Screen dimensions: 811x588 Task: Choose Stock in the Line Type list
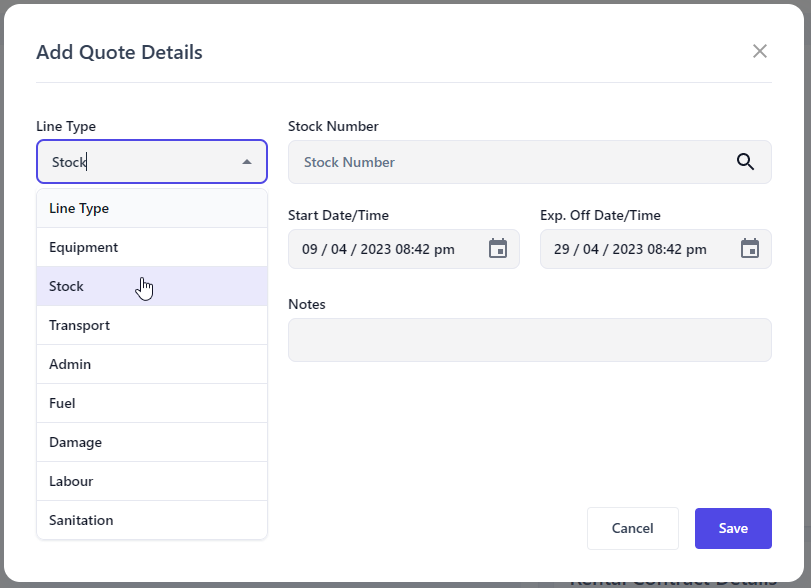[x=67, y=286]
